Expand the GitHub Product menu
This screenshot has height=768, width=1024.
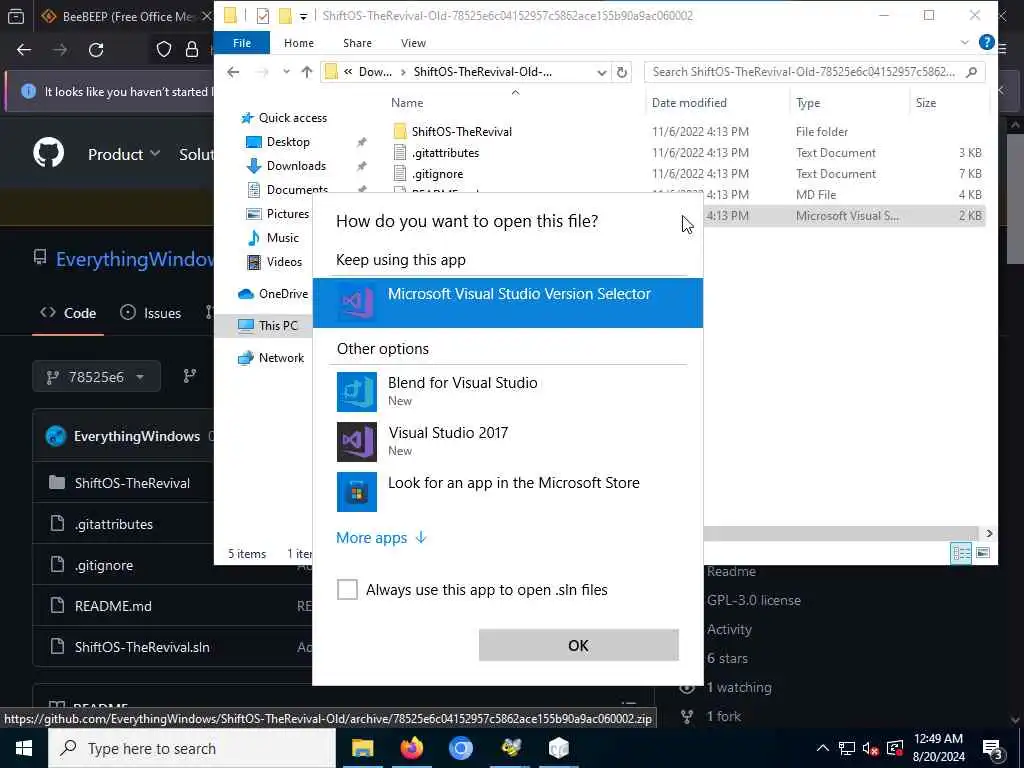(x=124, y=154)
